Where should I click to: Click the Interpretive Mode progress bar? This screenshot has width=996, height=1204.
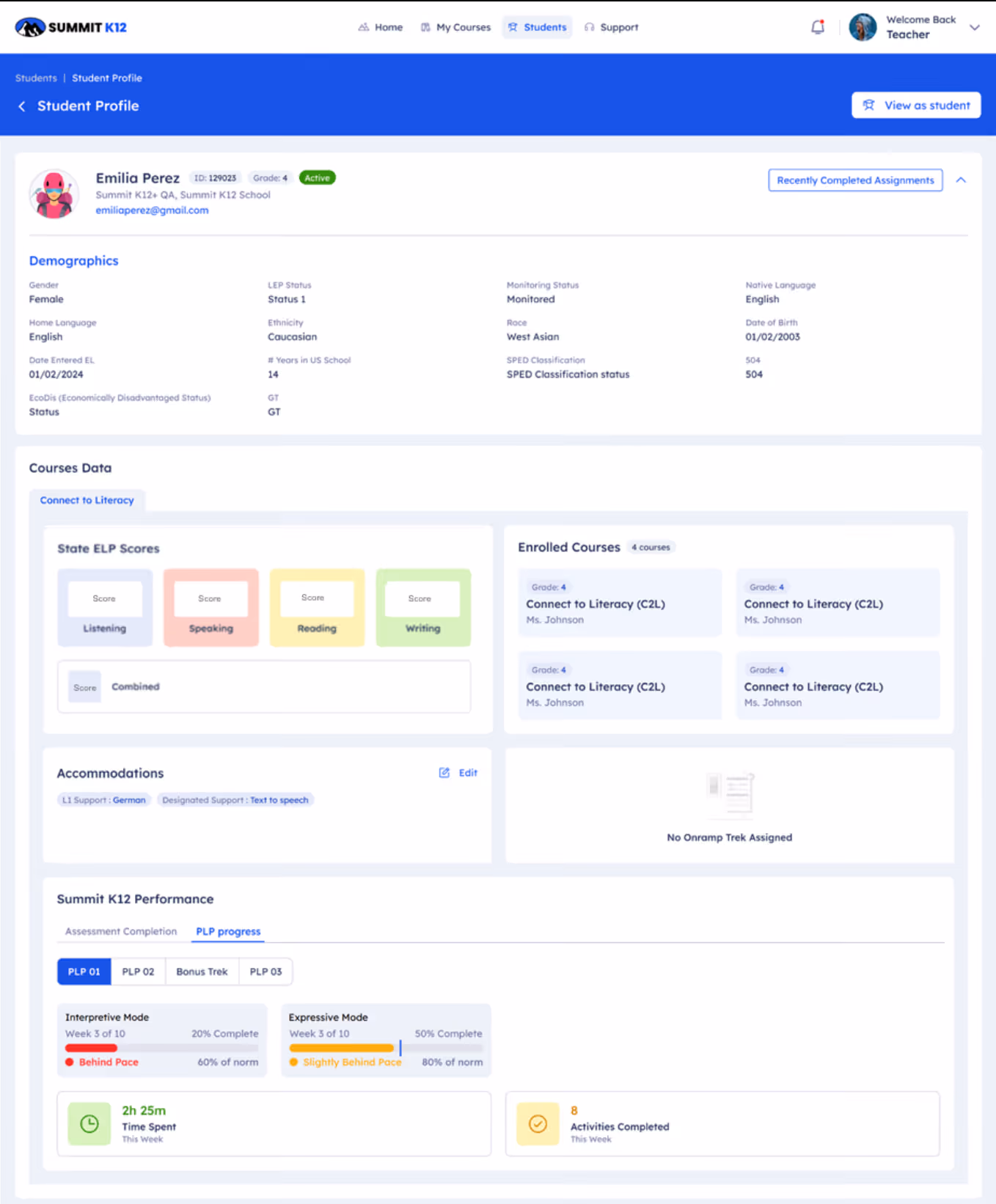point(161,1048)
